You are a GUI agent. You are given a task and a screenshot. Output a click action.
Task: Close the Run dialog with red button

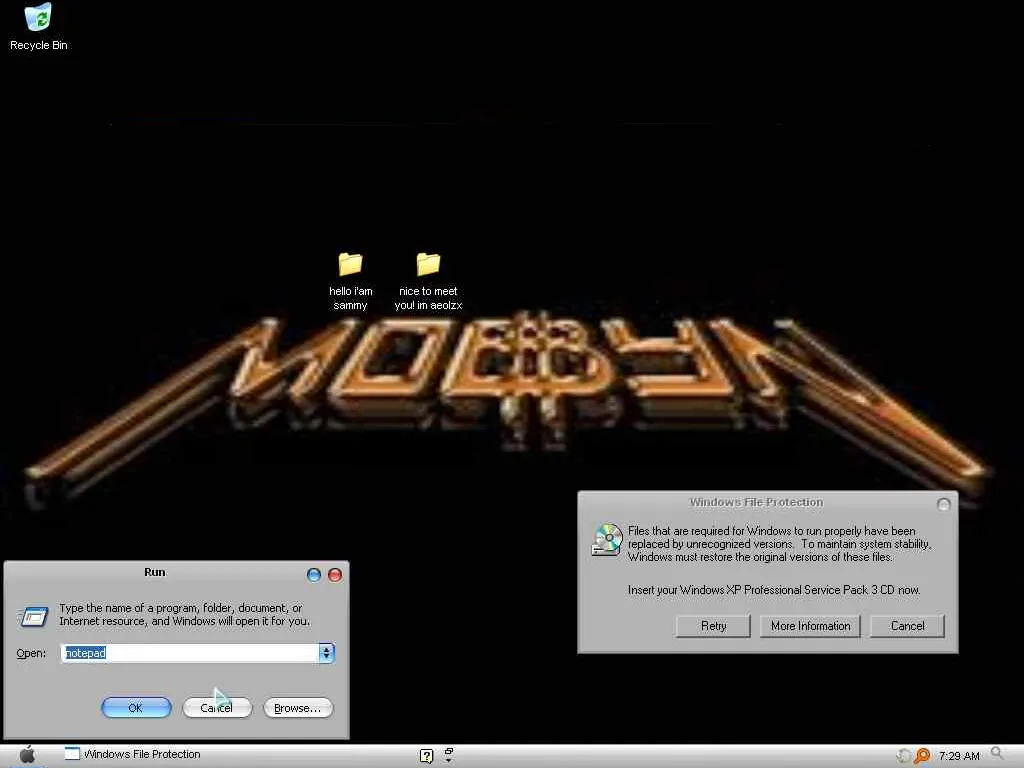pyautogui.click(x=335, y=575)
